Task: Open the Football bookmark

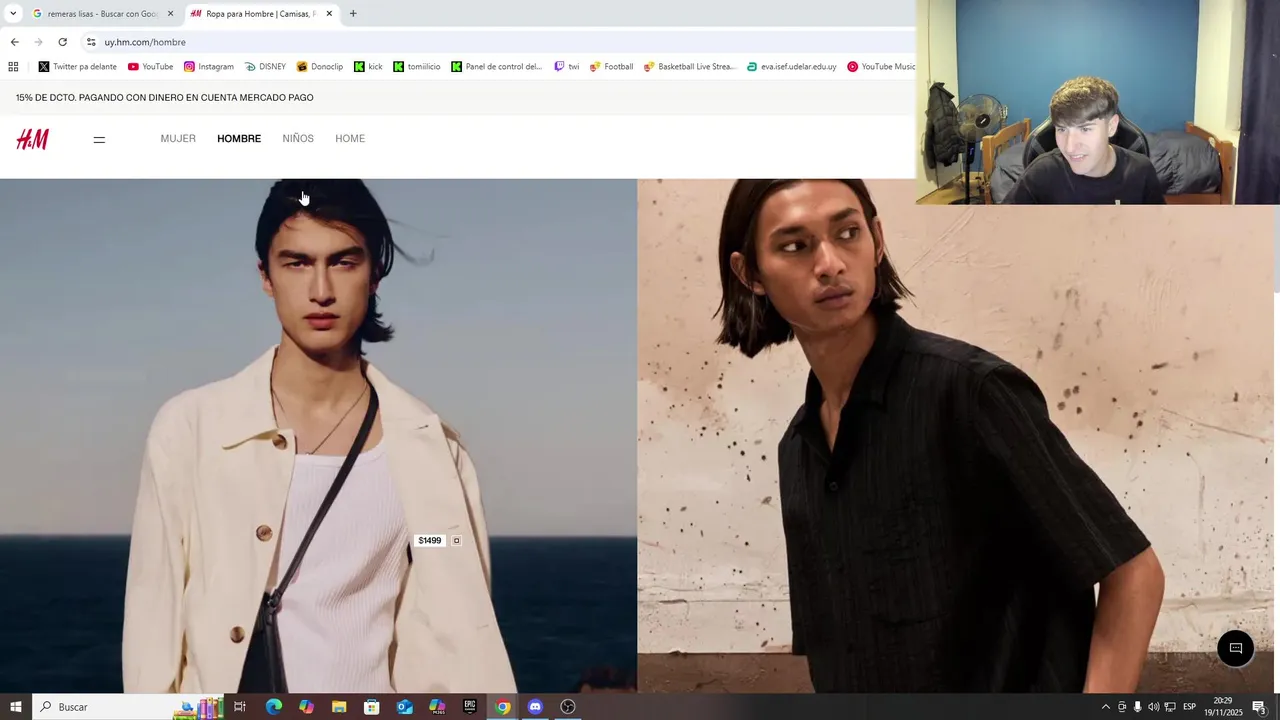Action: point(611,67)
